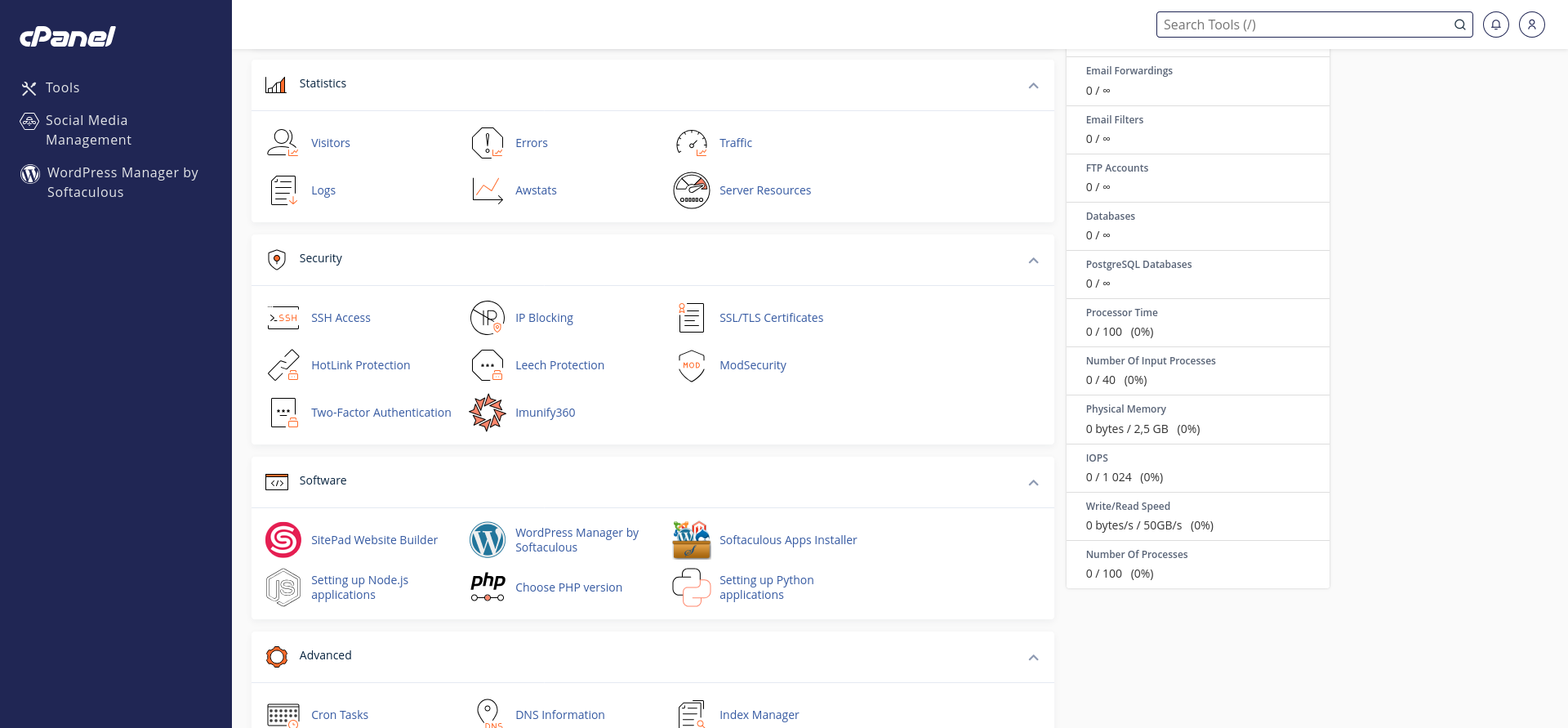
Task: Click the Awstats chart icon
Action: click(x=488, y=190)
